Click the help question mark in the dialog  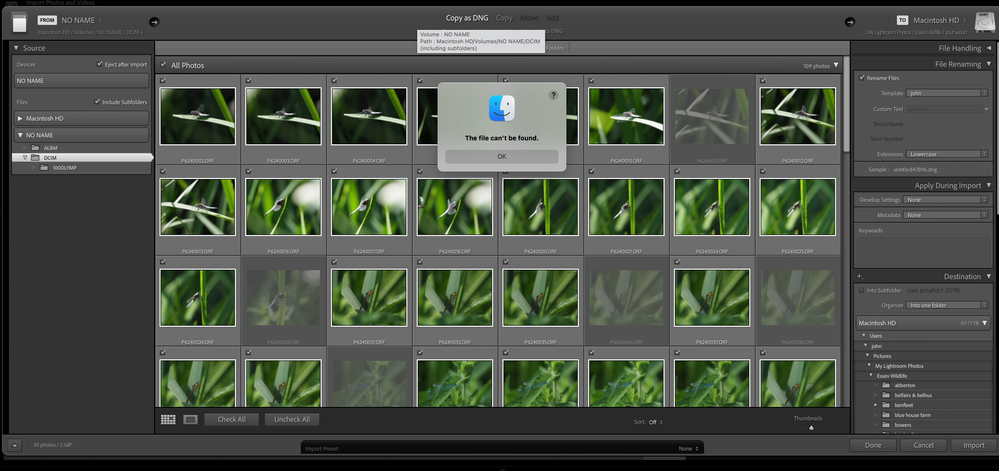pyautogui.click(x=553, y=95)
